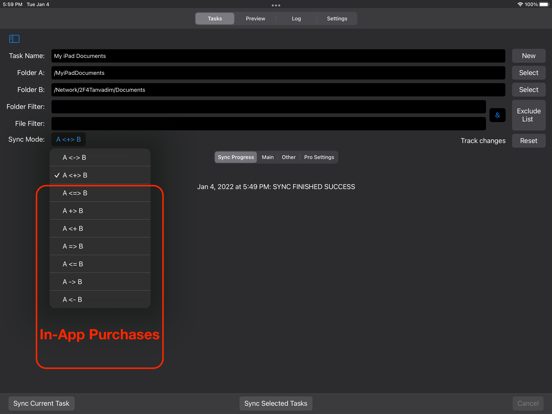Screen dimensions: 552x414
Task: Choose A <=> B sync mode
Action: click(x=100, y=193)
